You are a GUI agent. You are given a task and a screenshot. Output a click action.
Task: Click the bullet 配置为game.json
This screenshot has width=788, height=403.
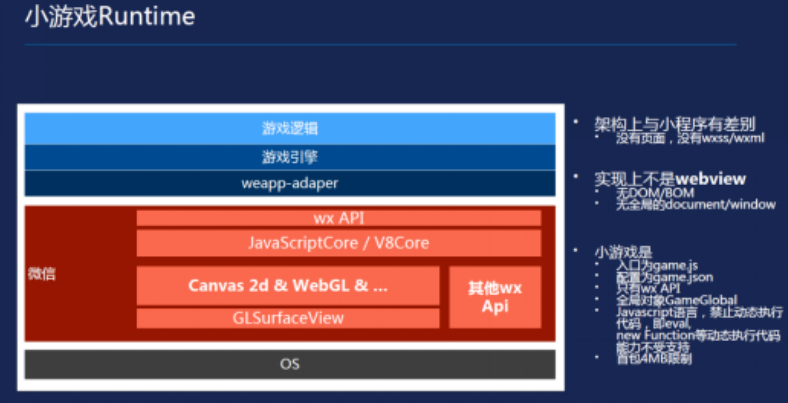tap(664, 277)
